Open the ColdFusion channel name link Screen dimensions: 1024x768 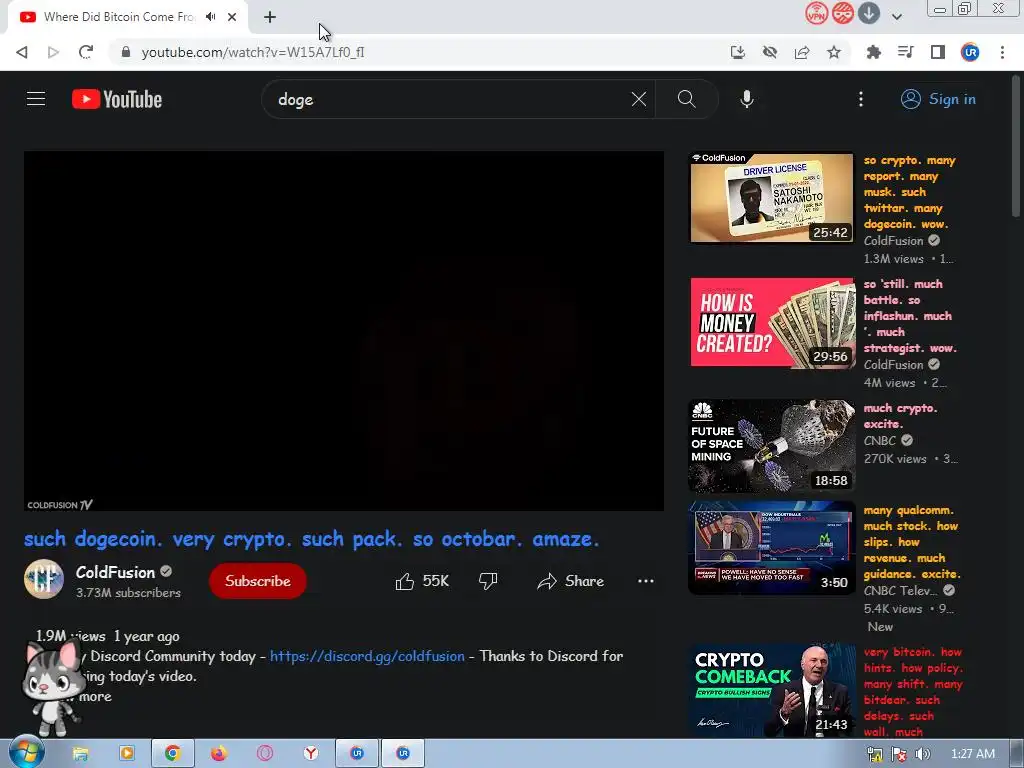(116, 572)
